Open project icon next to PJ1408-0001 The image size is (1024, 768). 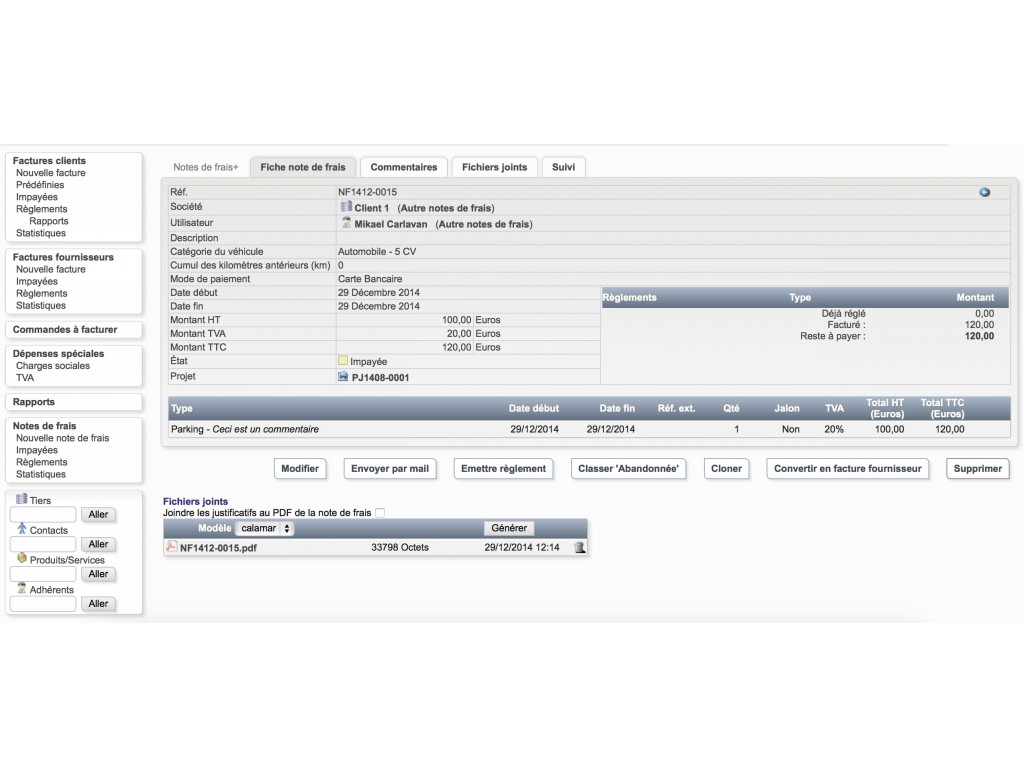tap(344, 376)
